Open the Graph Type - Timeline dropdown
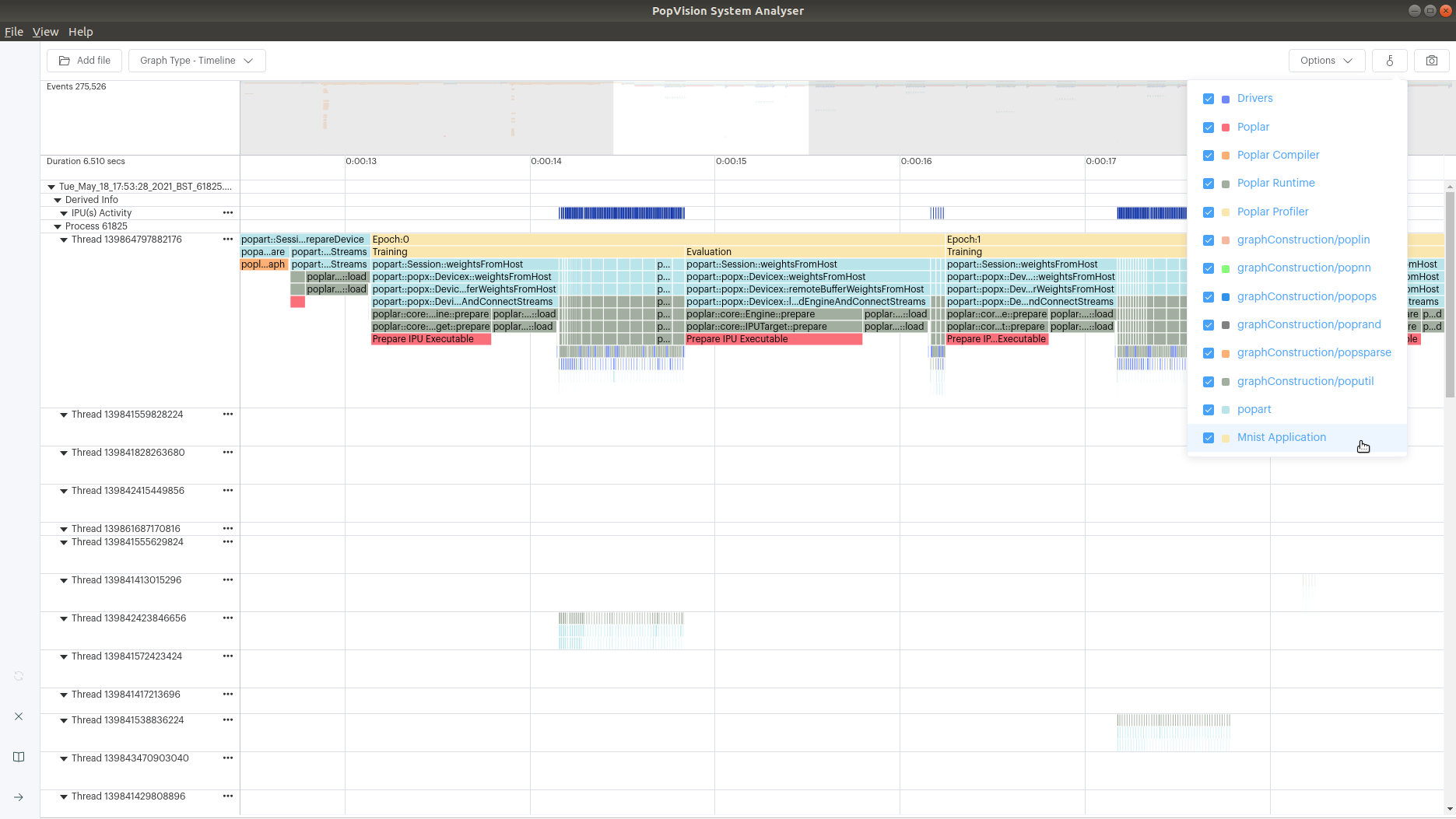 [x=197, y=61]
